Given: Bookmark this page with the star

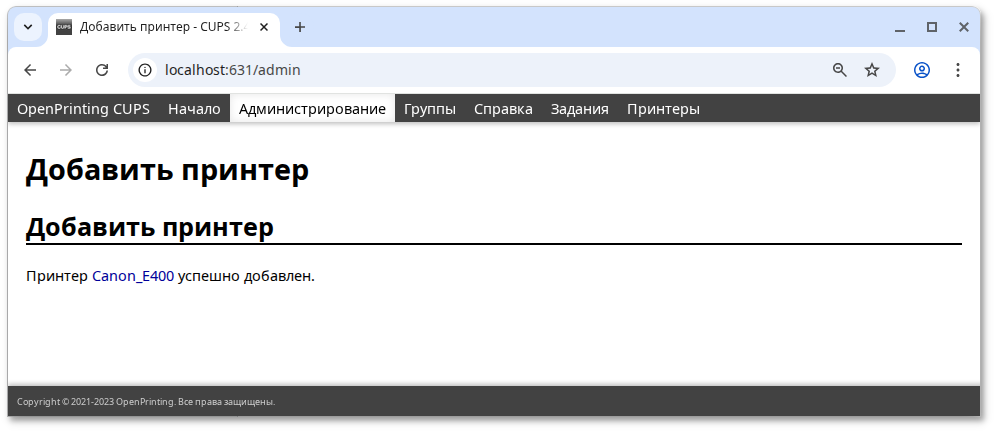Looking at the screenshot, I should click(872, 70).
